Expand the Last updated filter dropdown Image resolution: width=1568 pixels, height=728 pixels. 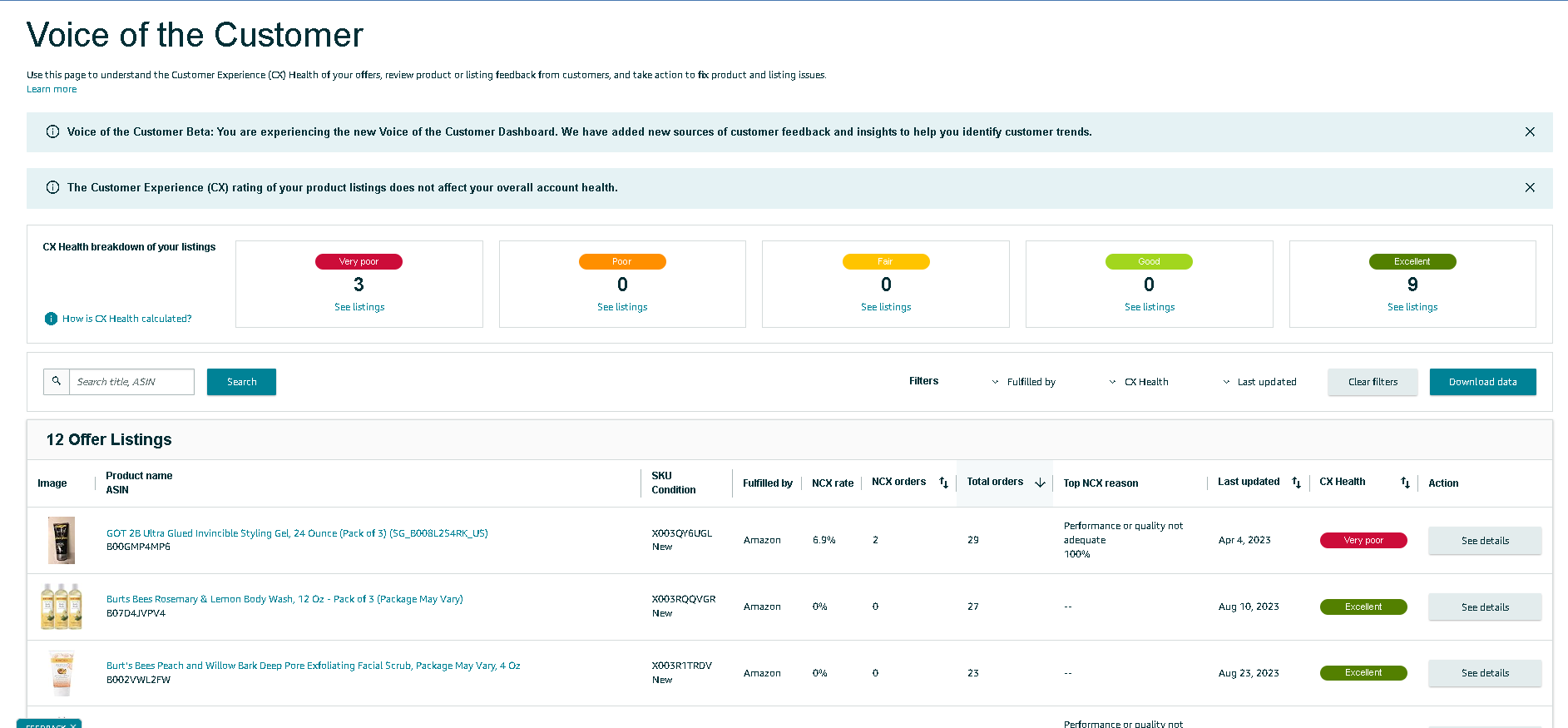[1259, 382]
